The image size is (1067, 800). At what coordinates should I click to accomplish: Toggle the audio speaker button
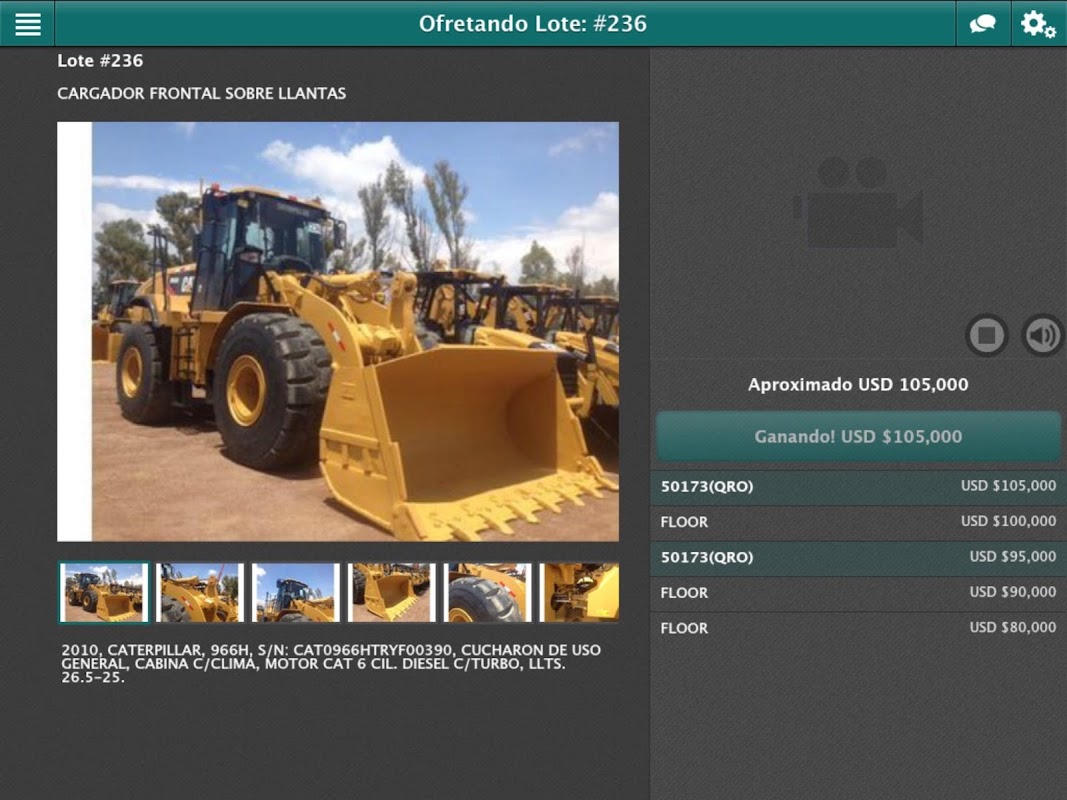(1043, 335)
